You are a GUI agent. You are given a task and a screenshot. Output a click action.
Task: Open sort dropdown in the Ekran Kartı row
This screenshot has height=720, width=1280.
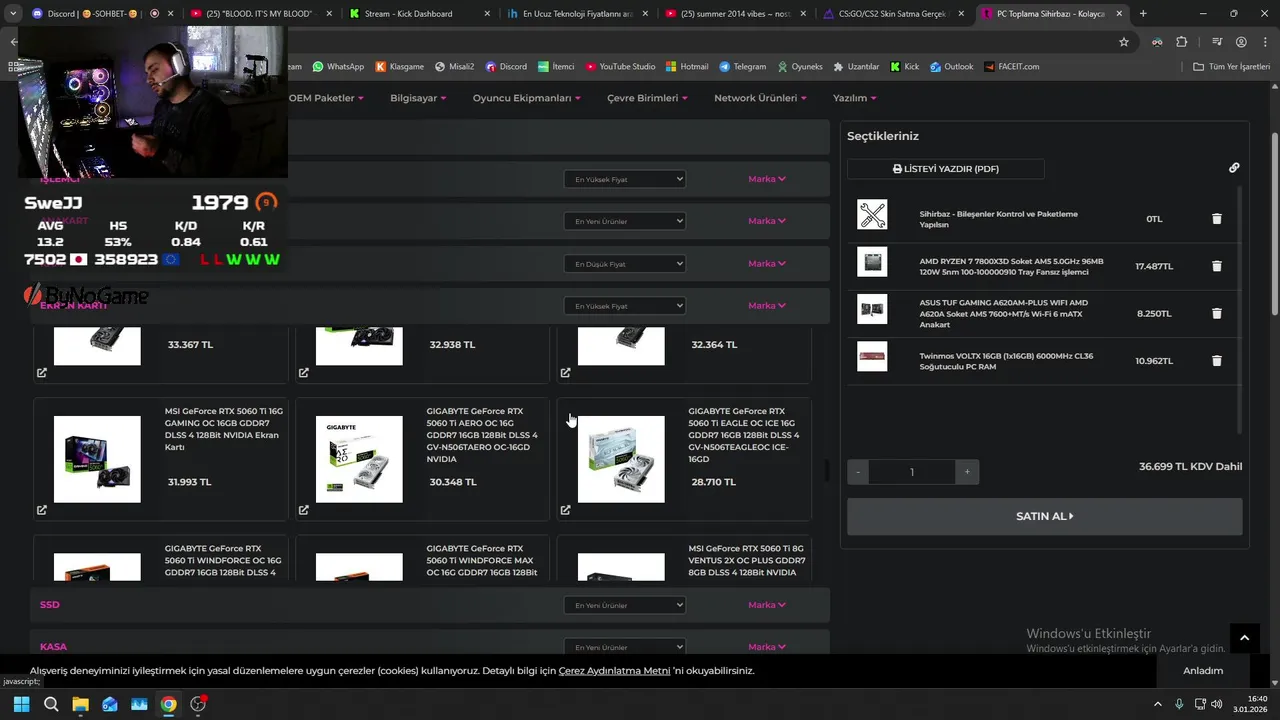624,306
